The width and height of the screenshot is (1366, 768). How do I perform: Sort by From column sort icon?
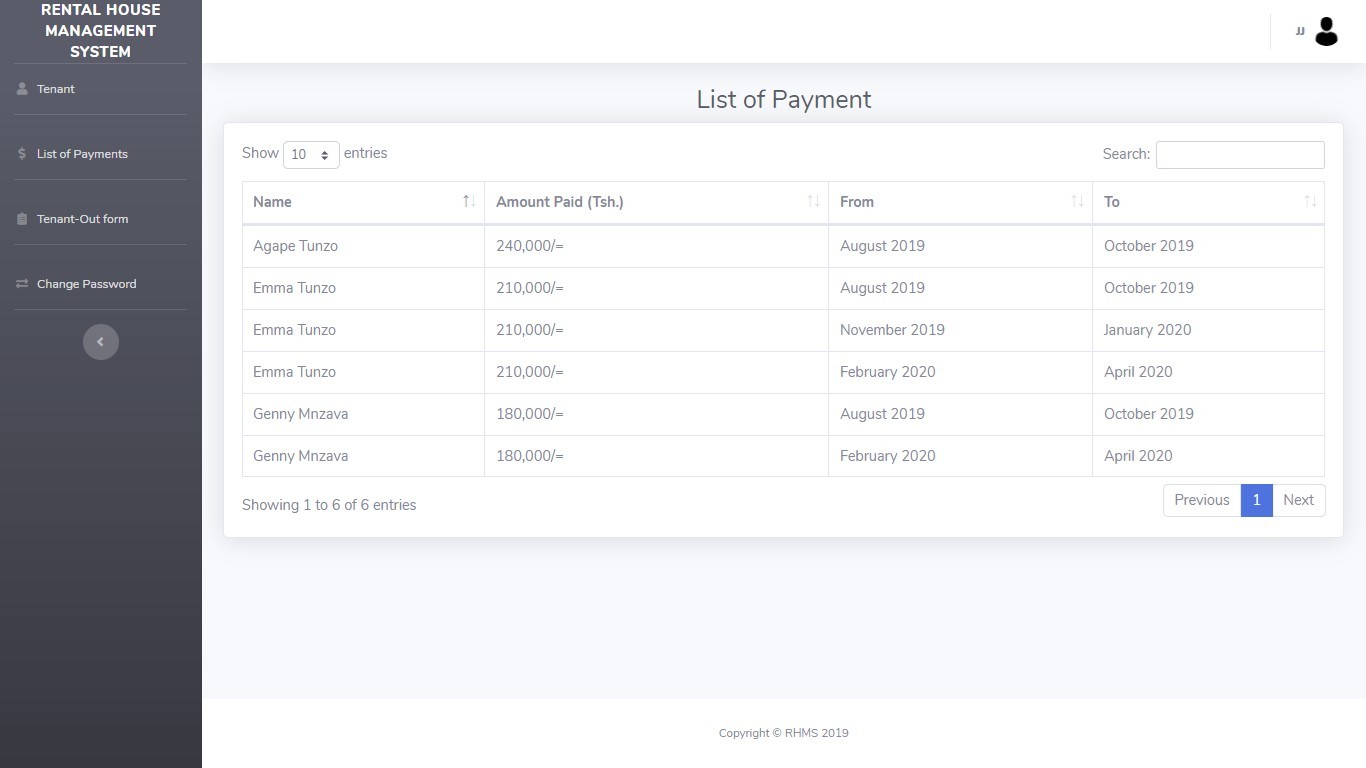coord(1077,202)
